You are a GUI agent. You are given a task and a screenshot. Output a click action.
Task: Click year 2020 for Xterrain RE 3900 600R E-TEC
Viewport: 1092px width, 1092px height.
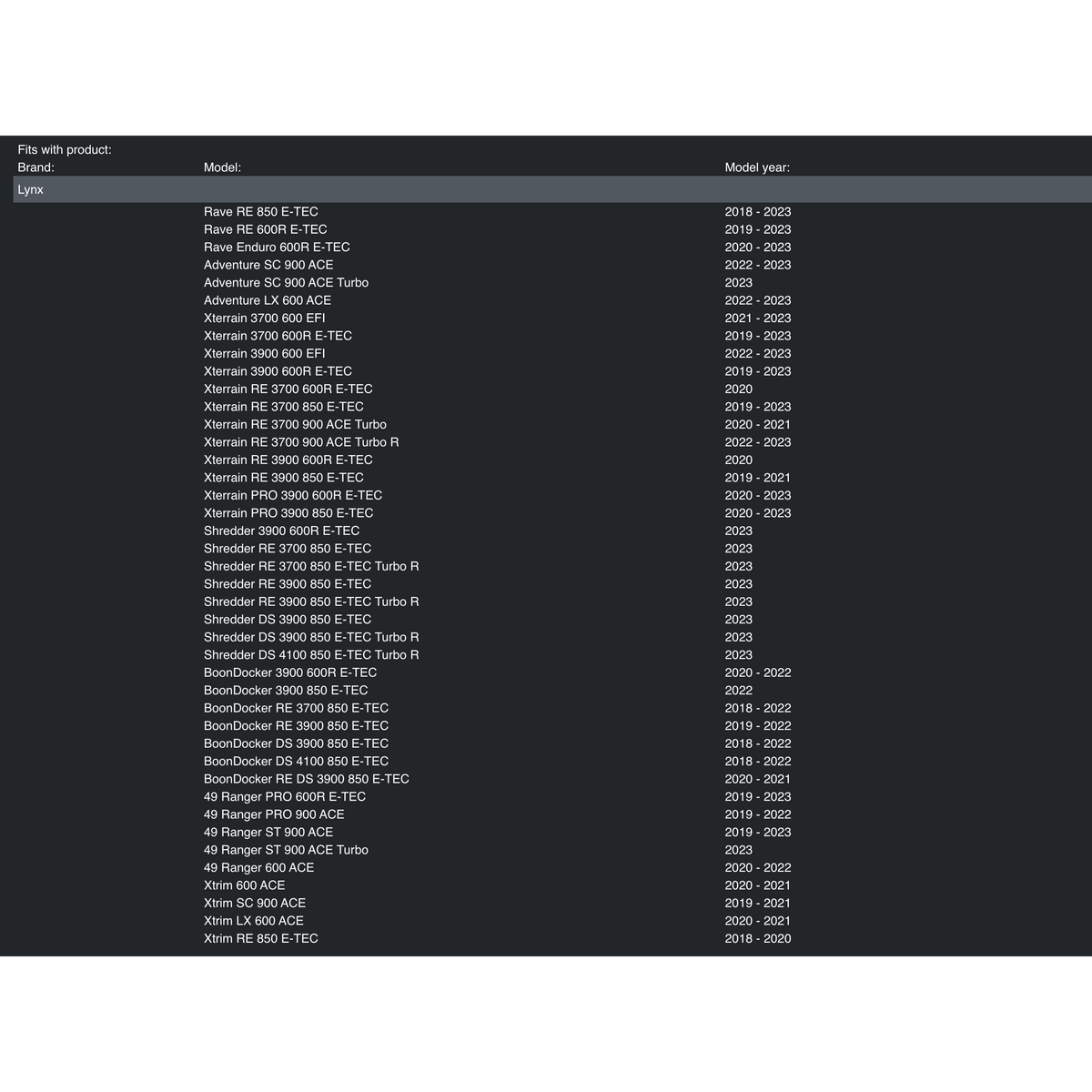(x=738, y=460)
